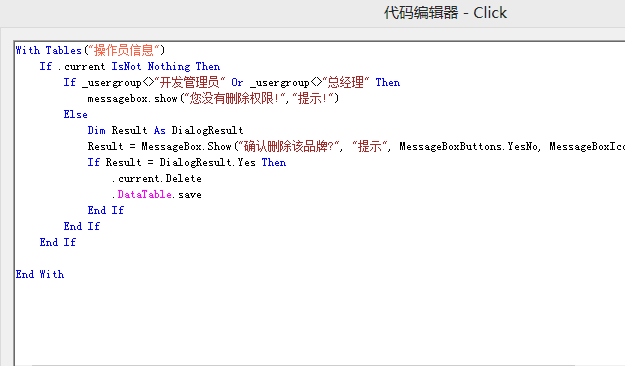The width and height of the screenshot is (625, 366).
Task: Click 'Dim Result As DialogResult' line
Action: (x=165, y=130)
